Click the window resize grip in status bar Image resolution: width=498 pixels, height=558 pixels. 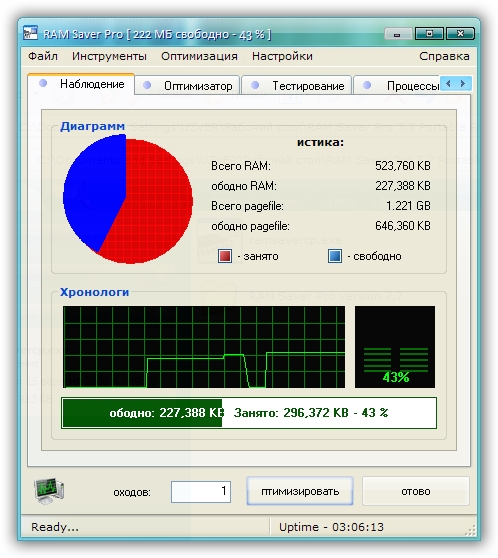[x=470, y=530]
